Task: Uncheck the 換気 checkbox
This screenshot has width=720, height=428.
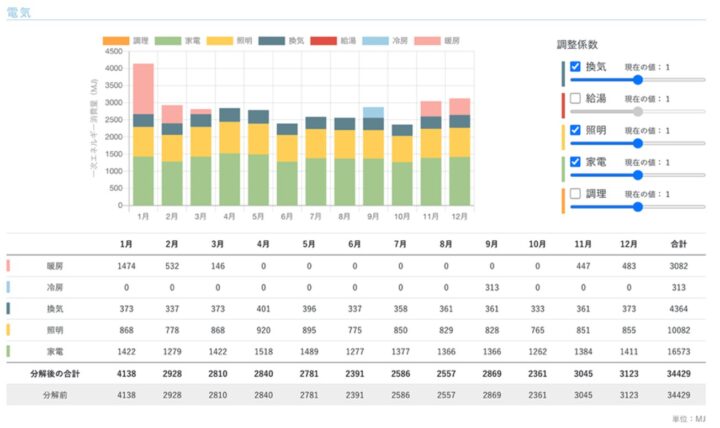Action: (576, 67)
